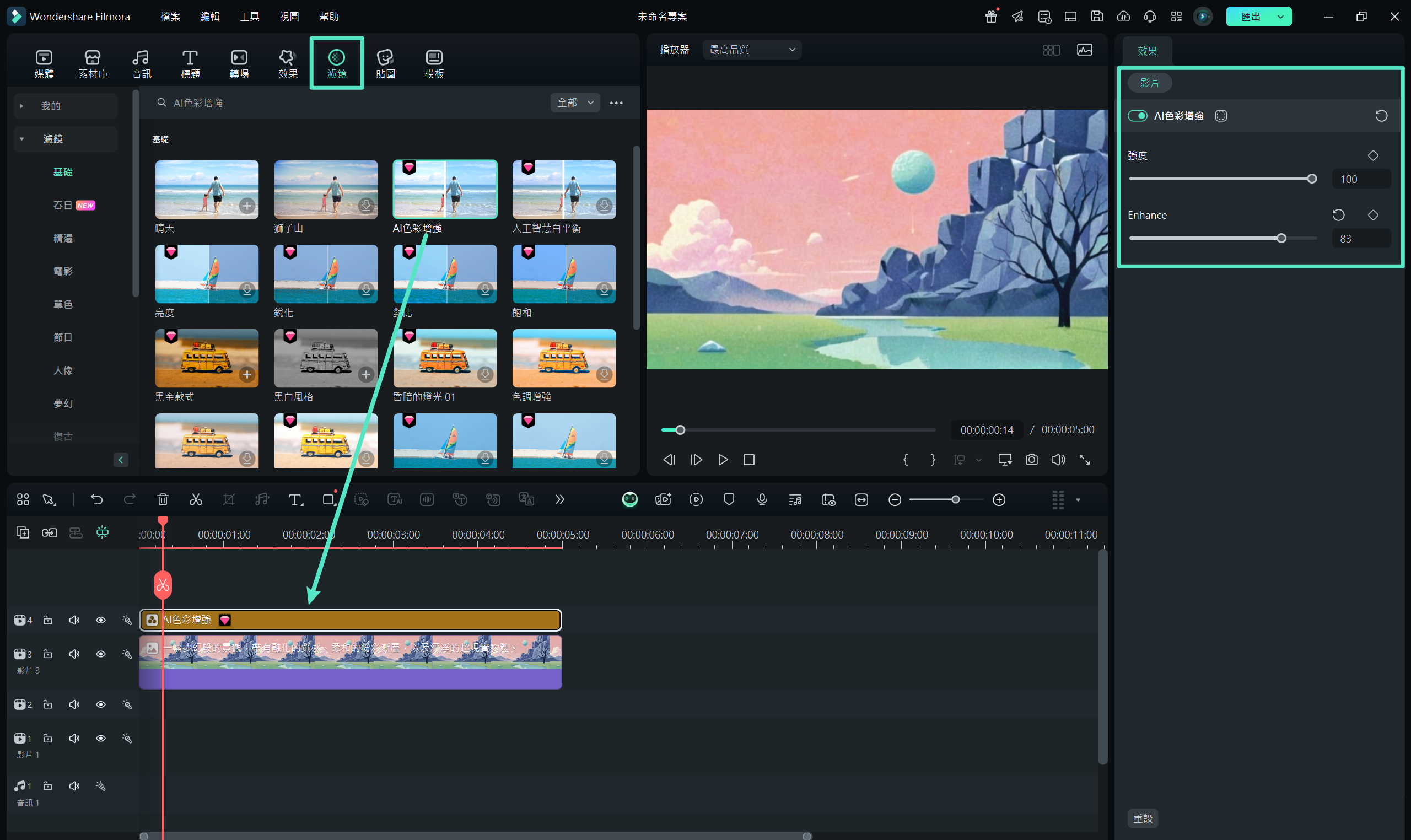Viewport: 1411px width, 840px height.
Task: Collapse the 濾鏡 tree section
Action: [x=21, y=139]
